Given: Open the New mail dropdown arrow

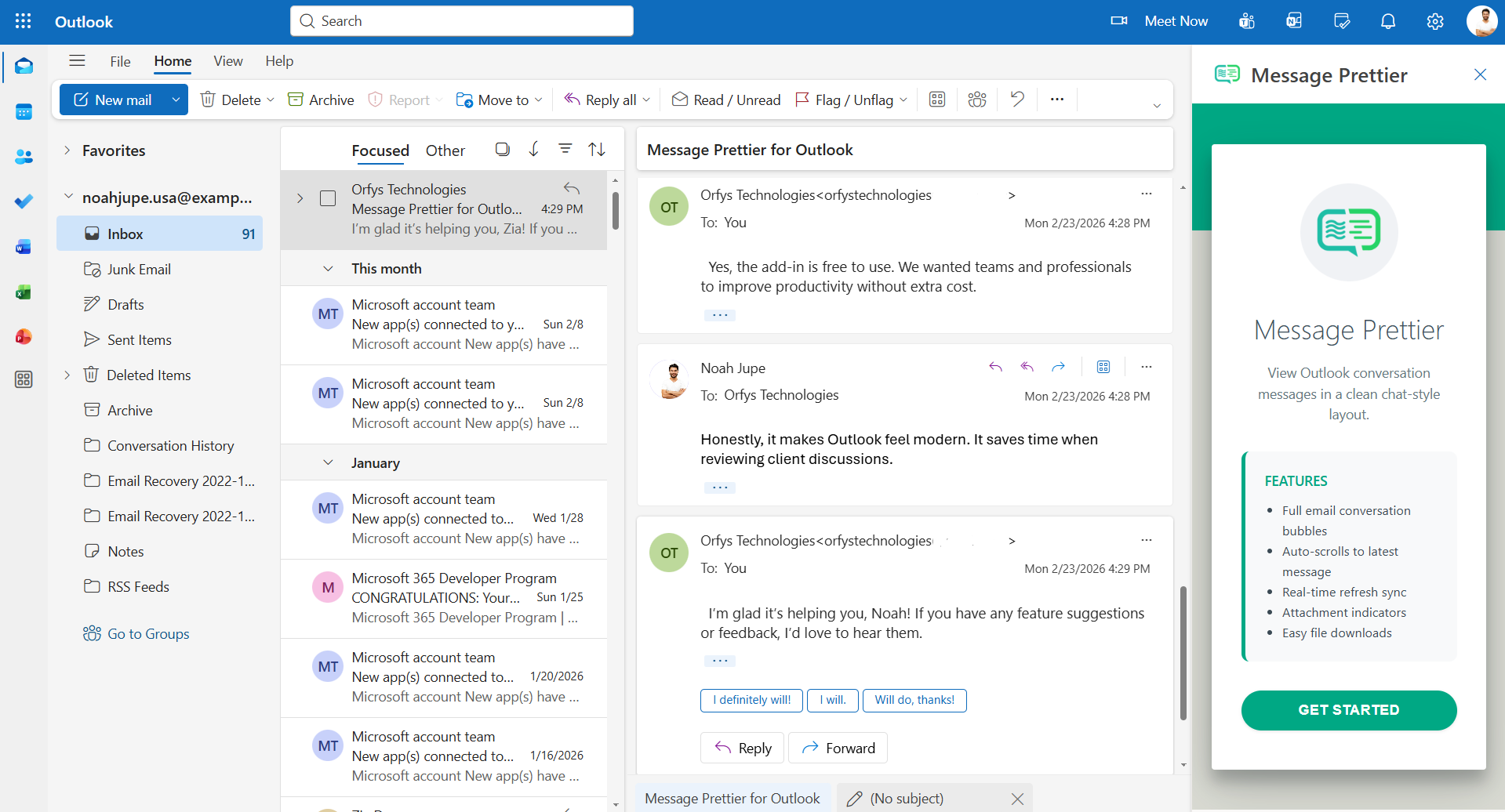Looking at the screenshot, I should click(176, 100).
